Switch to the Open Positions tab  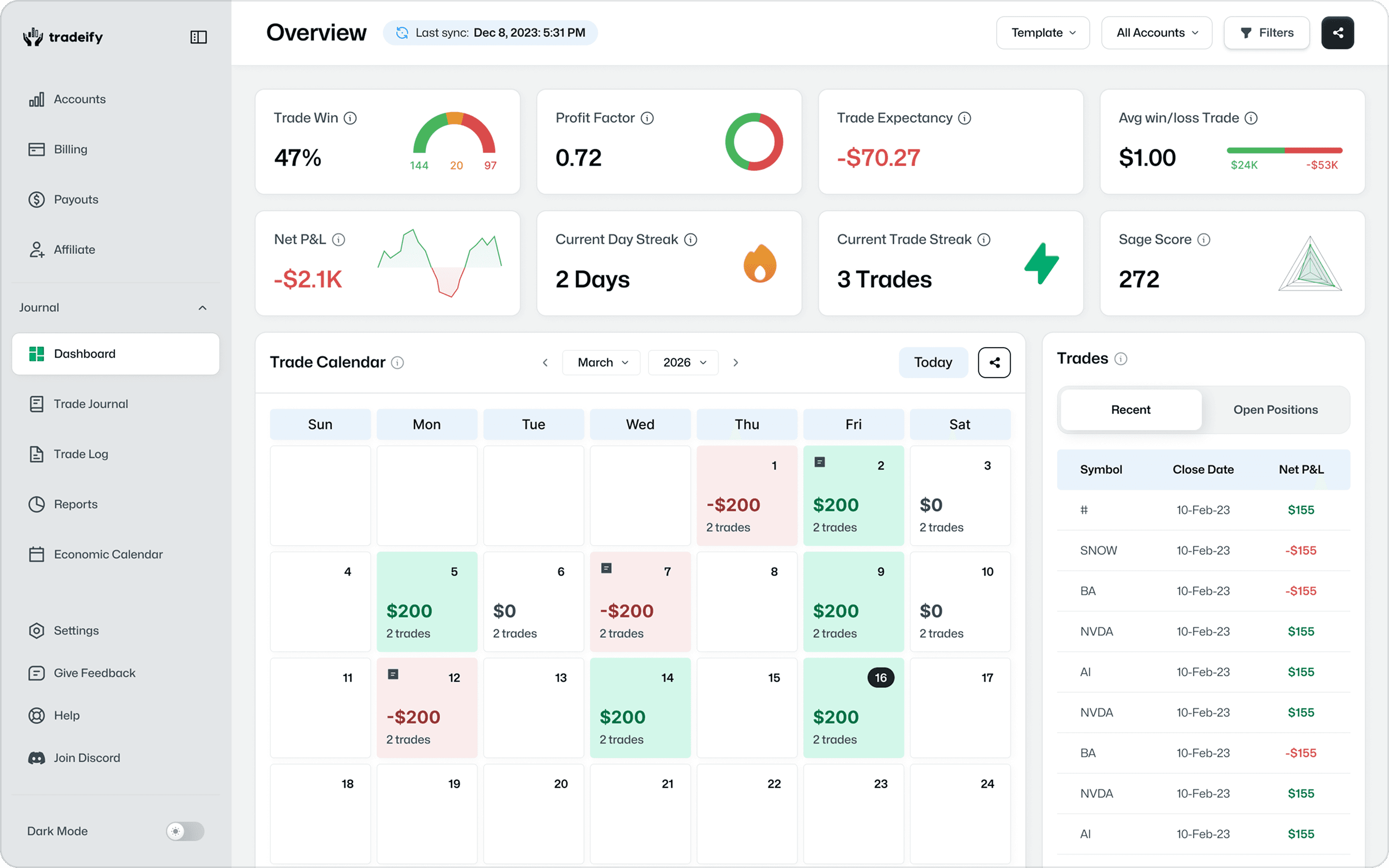pos(1275,409)
